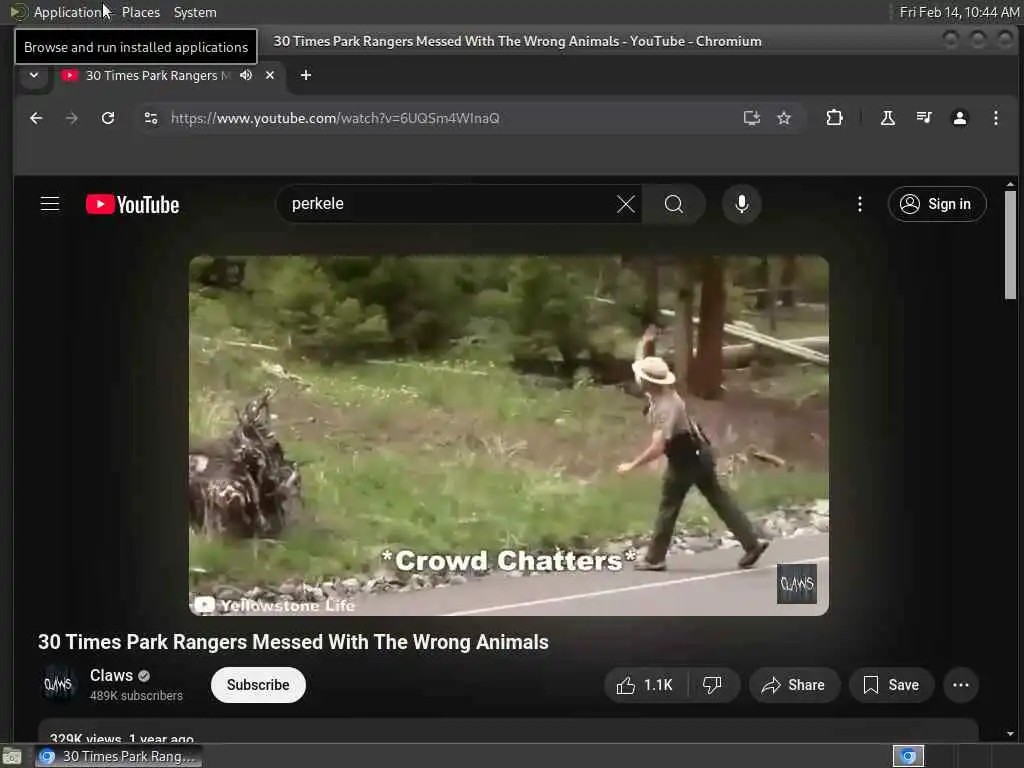Click the CLAWS watermark in video

797,583
